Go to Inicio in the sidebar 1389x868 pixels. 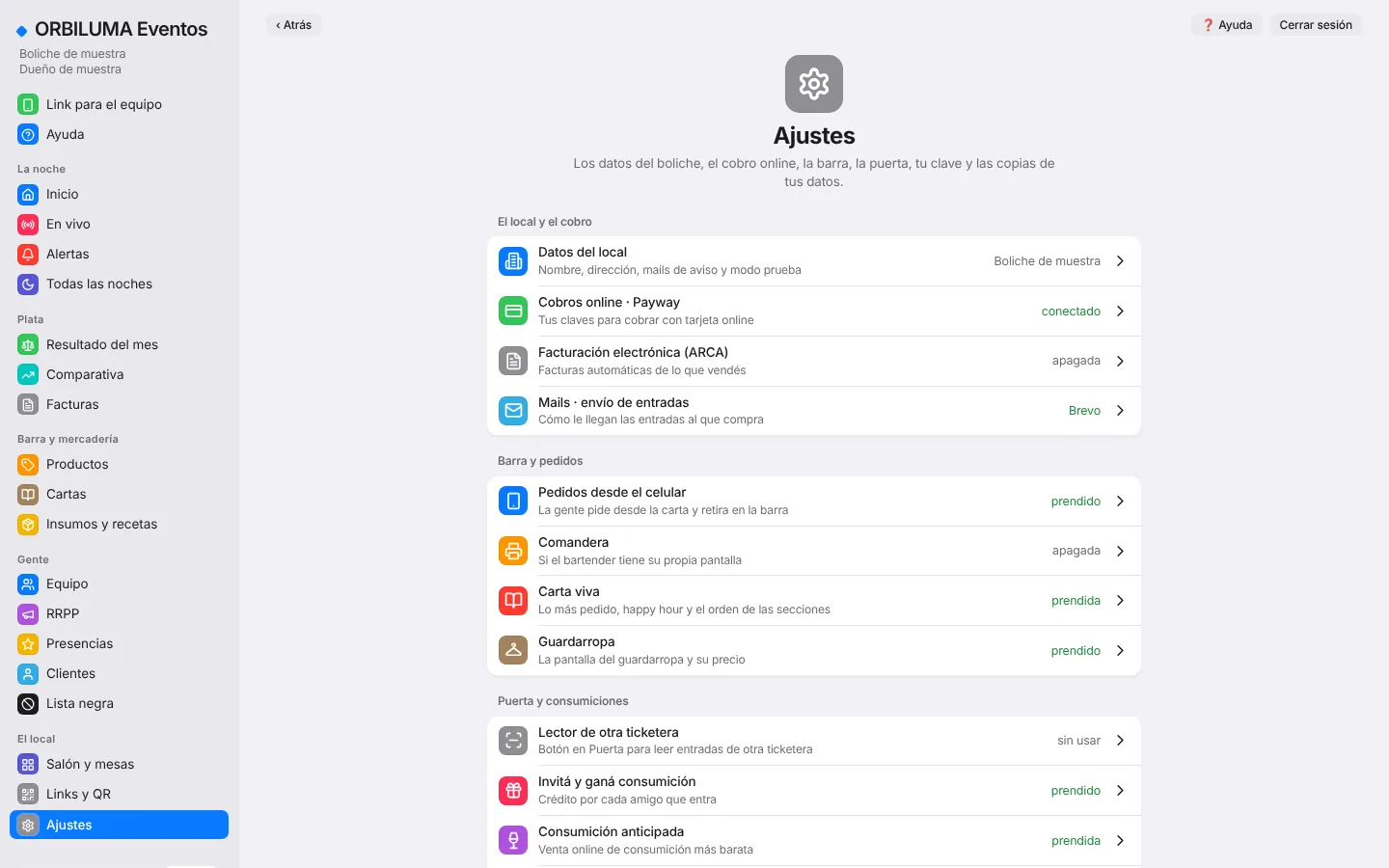click(119, 194)
